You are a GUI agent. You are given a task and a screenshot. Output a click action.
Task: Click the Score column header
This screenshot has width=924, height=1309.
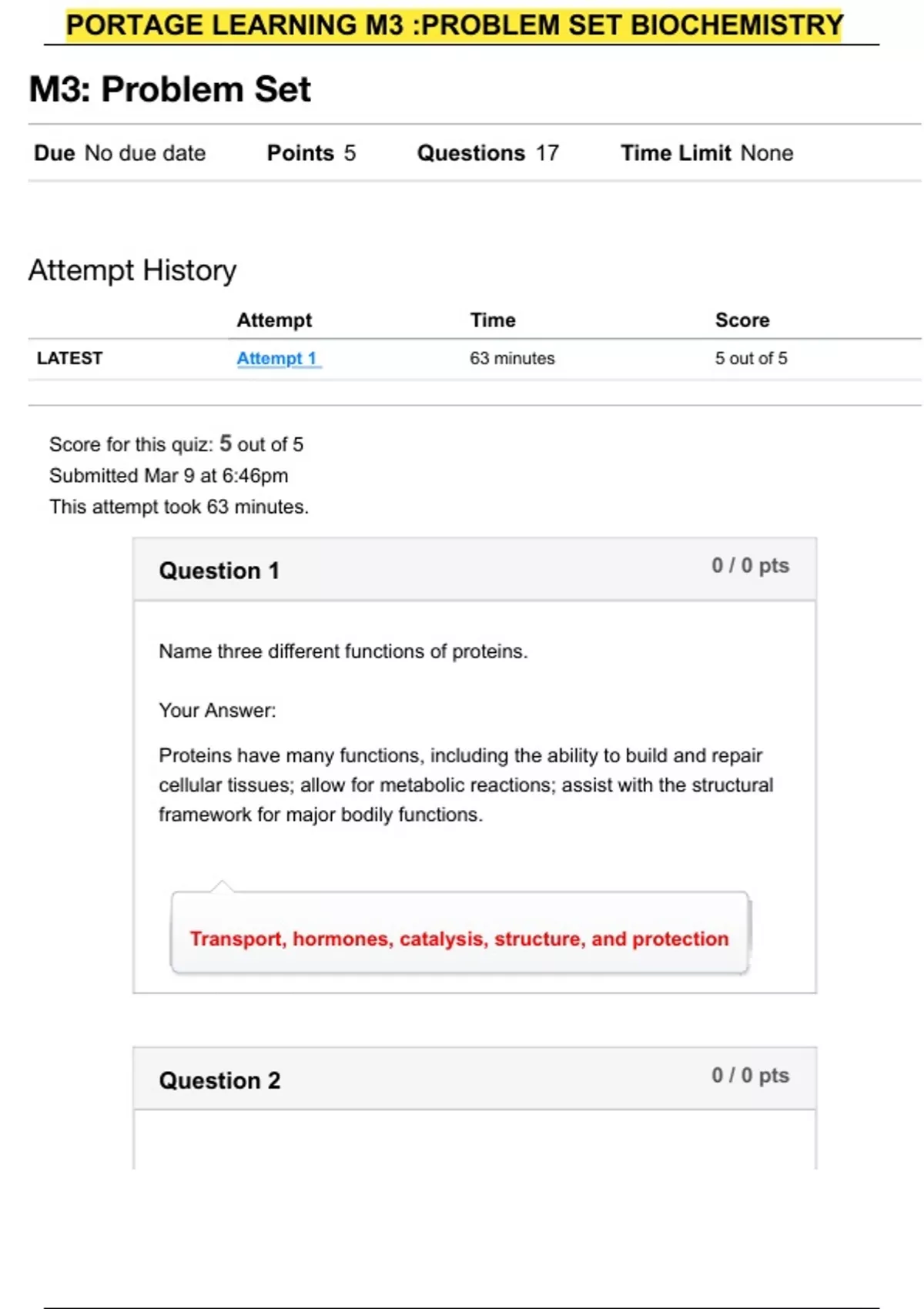742,320
